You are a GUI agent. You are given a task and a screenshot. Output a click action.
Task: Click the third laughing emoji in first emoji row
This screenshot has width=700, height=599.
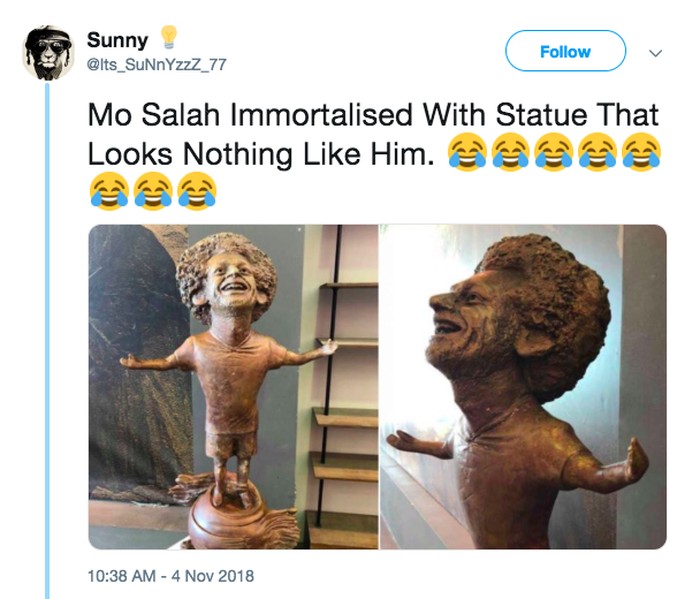pos(554,154)
